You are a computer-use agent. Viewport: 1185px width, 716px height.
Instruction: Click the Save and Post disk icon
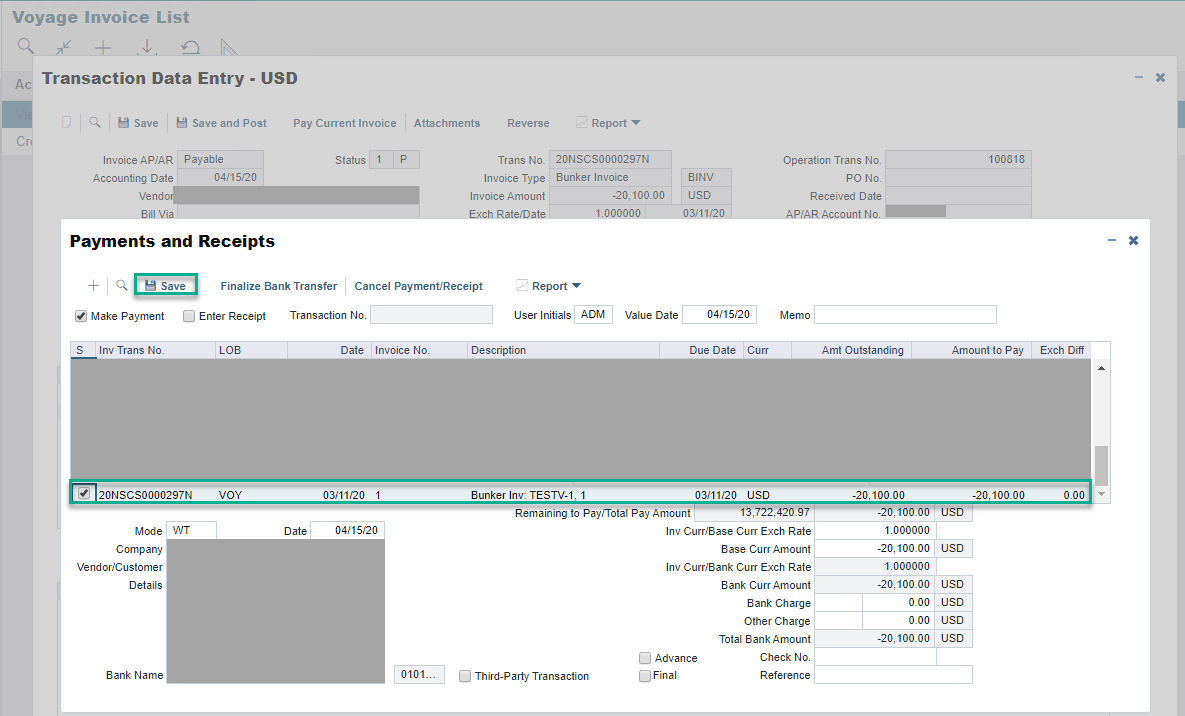tap(181, 122)
